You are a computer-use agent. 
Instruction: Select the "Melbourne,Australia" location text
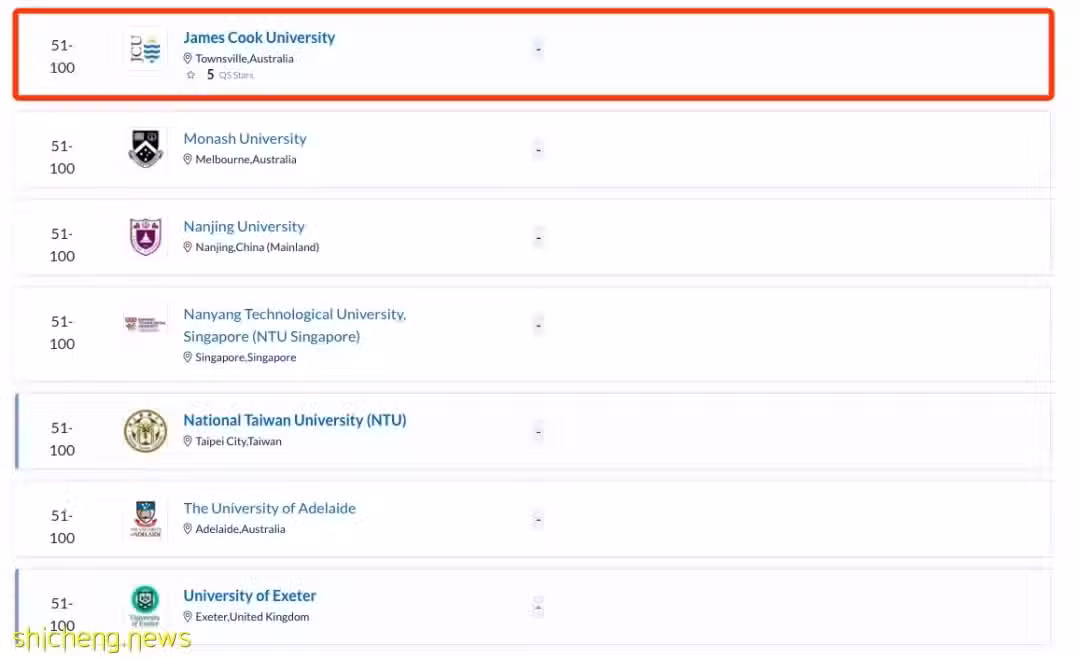pos(246,159)
